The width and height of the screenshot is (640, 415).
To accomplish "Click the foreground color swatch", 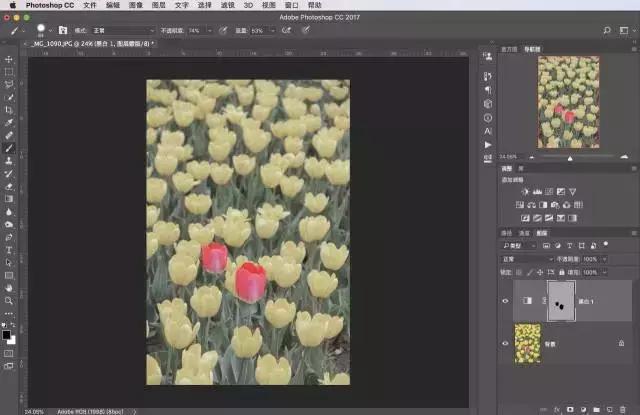I will coord(6,335).
